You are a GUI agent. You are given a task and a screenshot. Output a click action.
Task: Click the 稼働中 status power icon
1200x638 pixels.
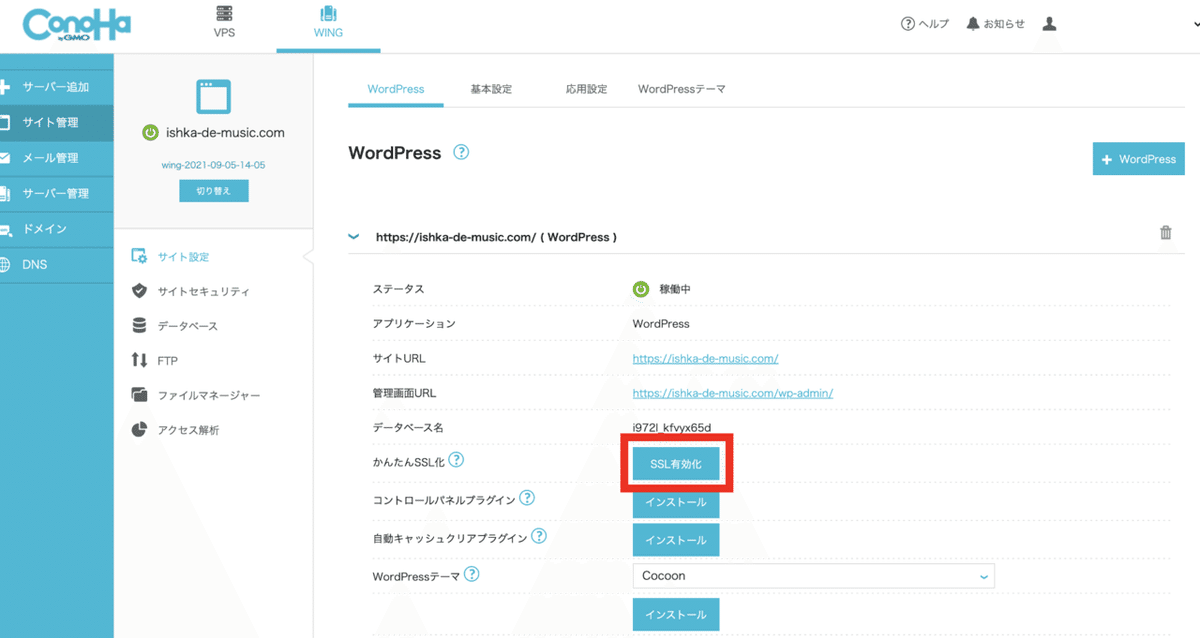[x=641, y=289]
